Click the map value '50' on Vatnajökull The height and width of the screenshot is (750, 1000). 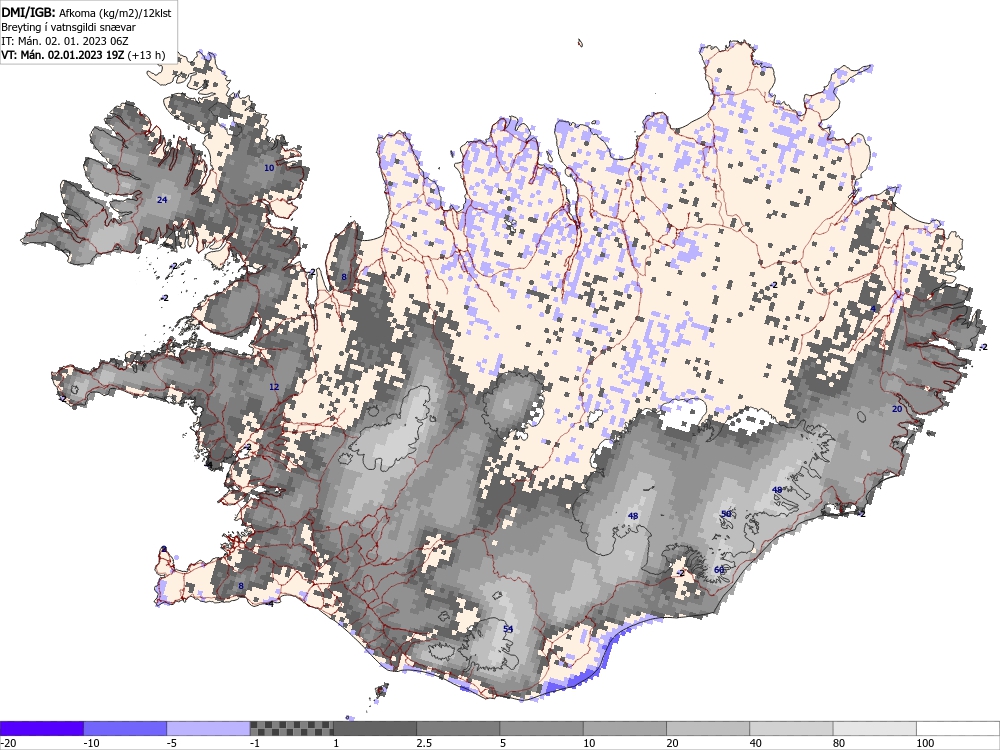pos(726,513)
